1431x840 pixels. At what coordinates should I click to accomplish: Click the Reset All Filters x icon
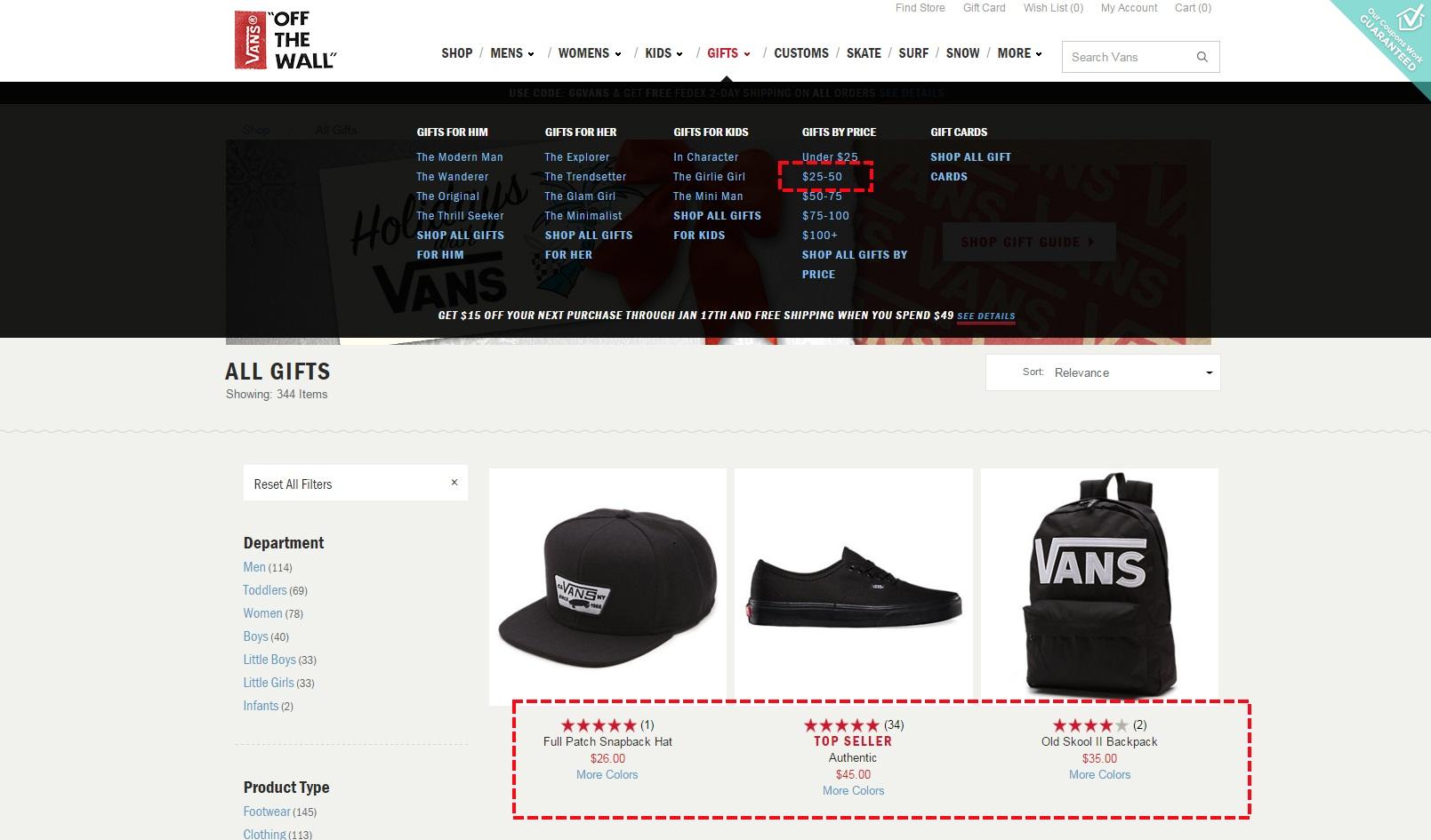point(454,483)
